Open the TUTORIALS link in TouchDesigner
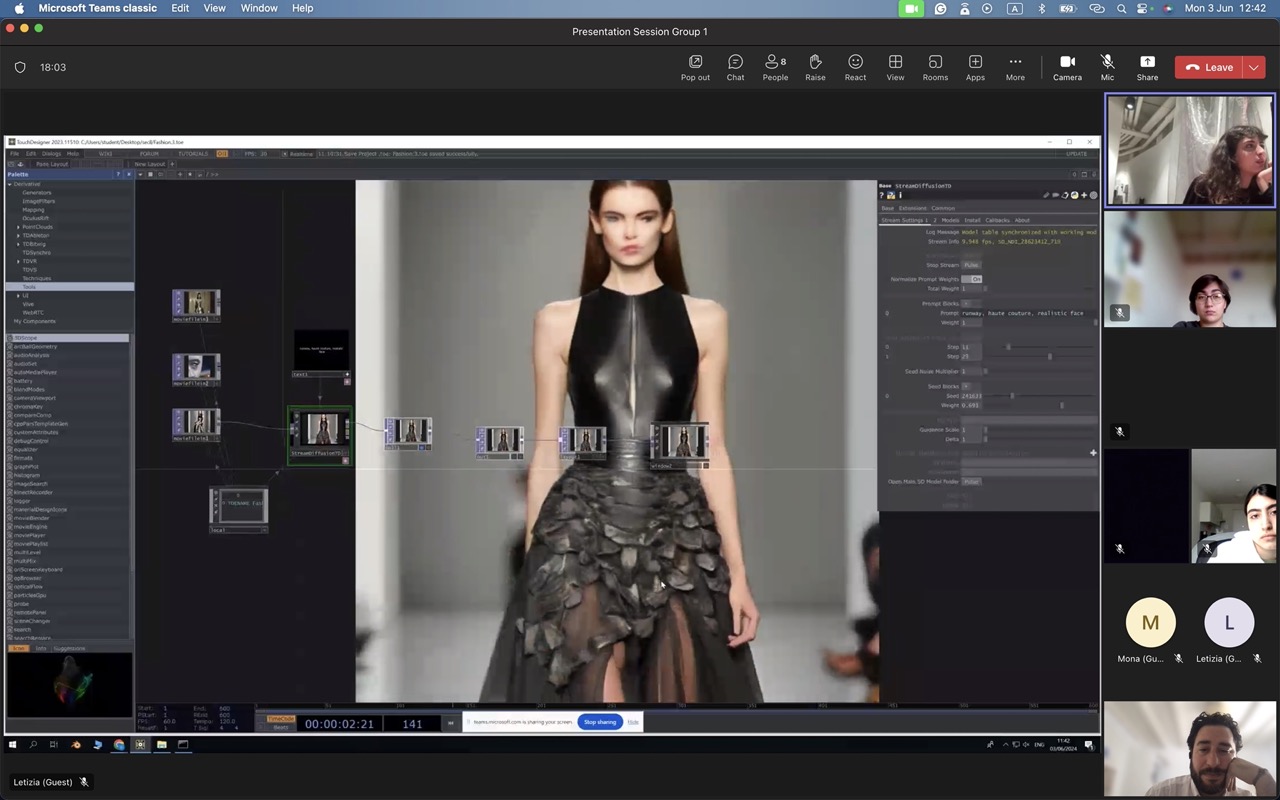The image size is (1280, 800). pos(193,154)
